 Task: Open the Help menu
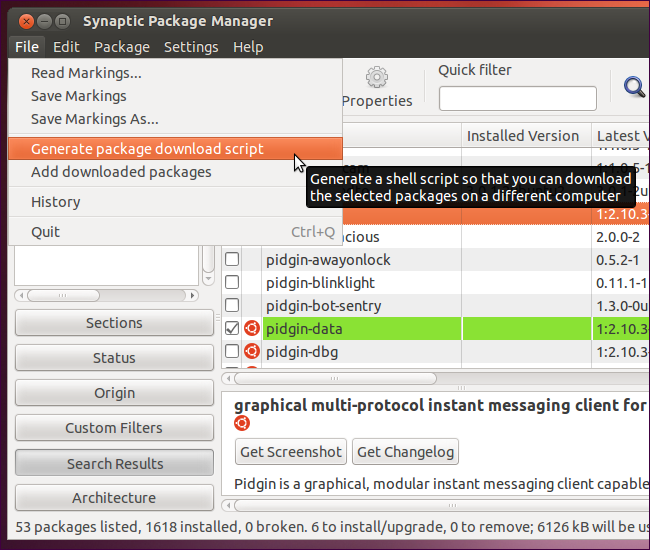coord(248,47)
